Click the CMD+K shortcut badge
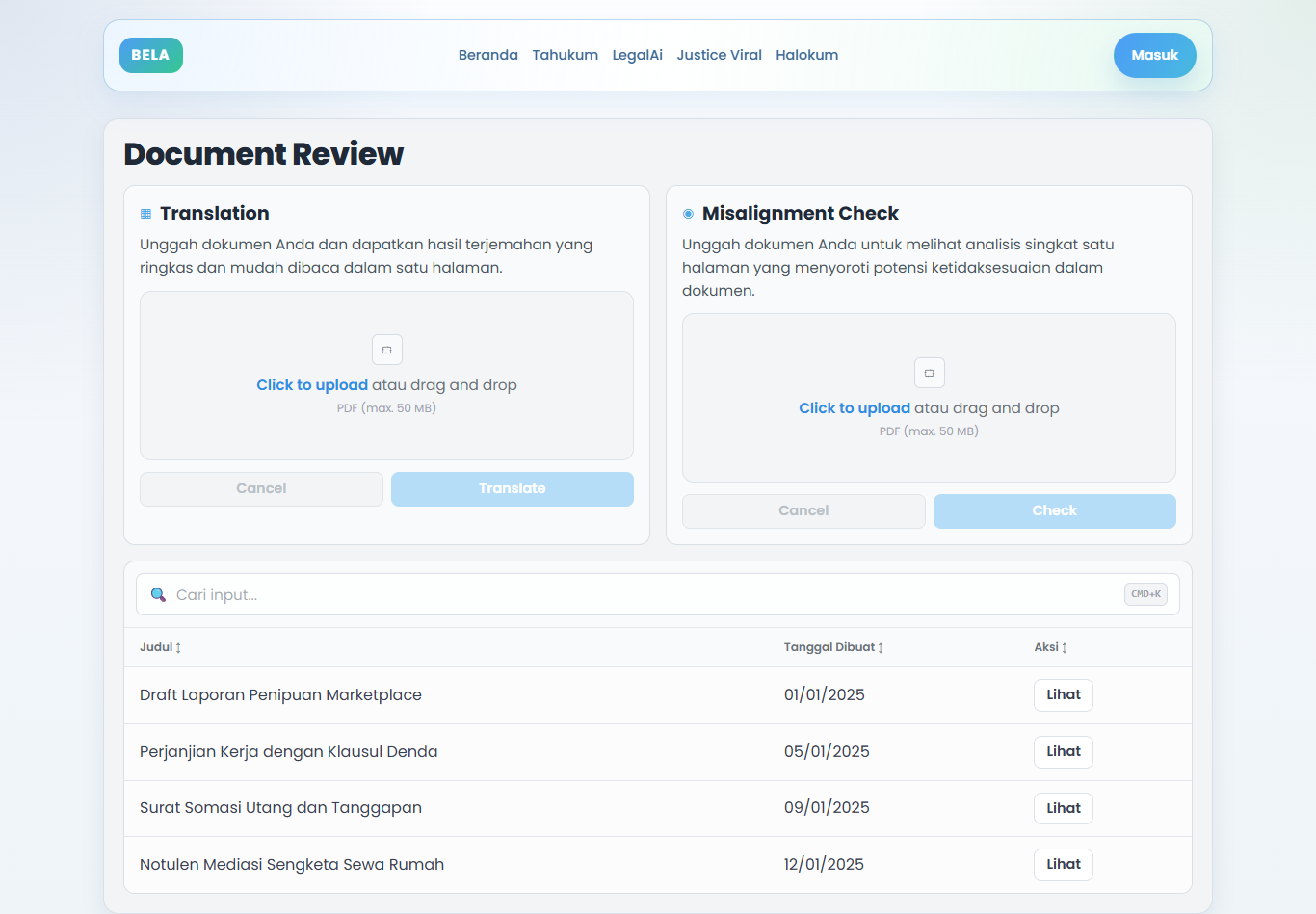 point(1145,594)
